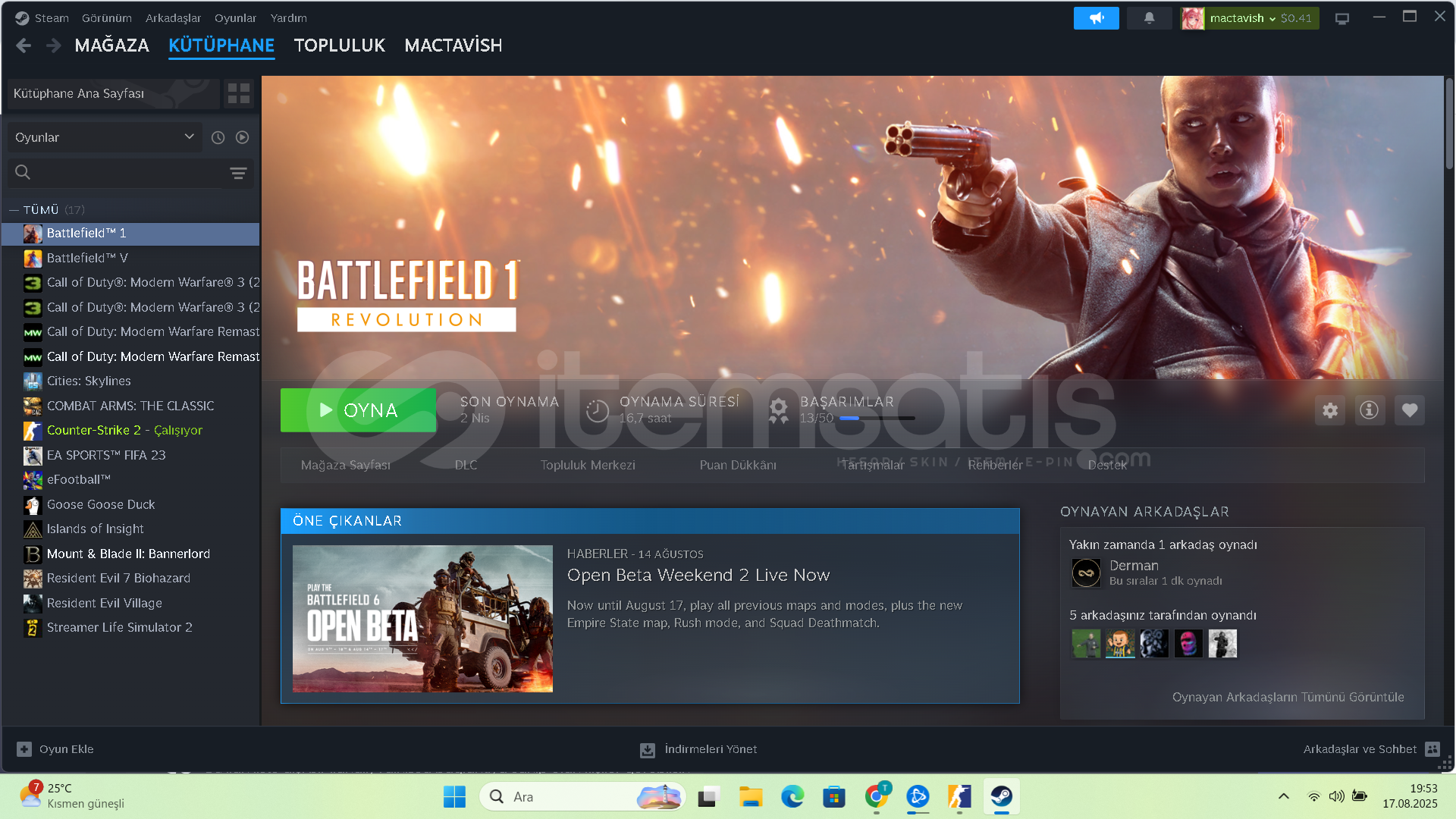
Task: Open the Oyunlar filter dropdown
Action: (105, 137)
